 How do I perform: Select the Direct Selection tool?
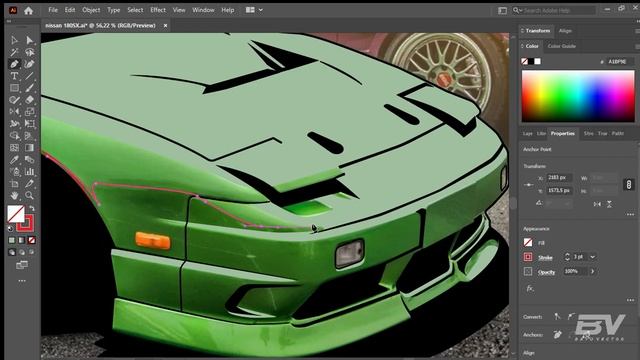[29, 40]
